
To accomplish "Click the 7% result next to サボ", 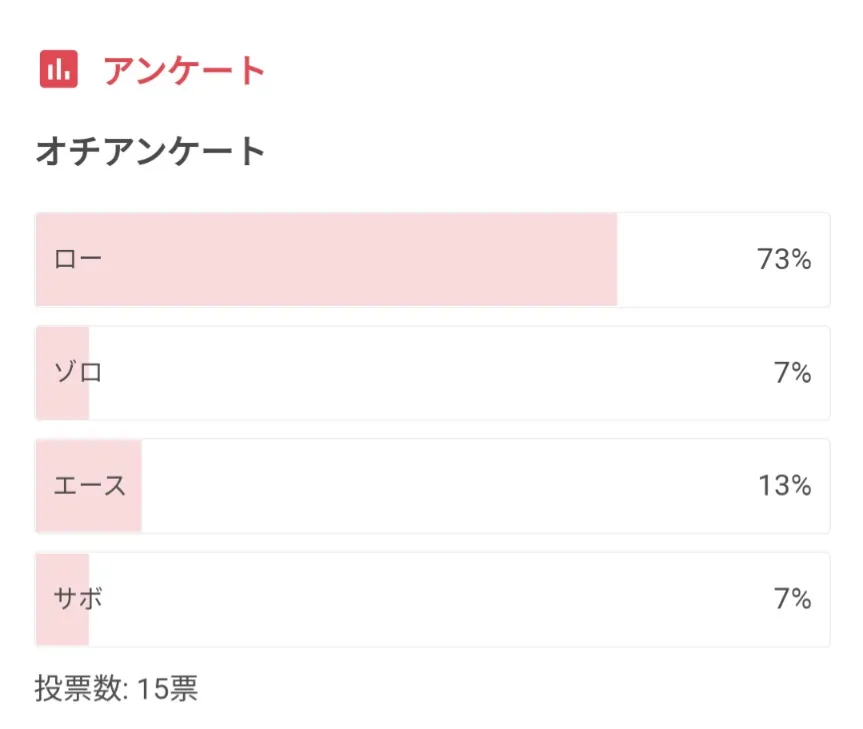I will [791, 599].
